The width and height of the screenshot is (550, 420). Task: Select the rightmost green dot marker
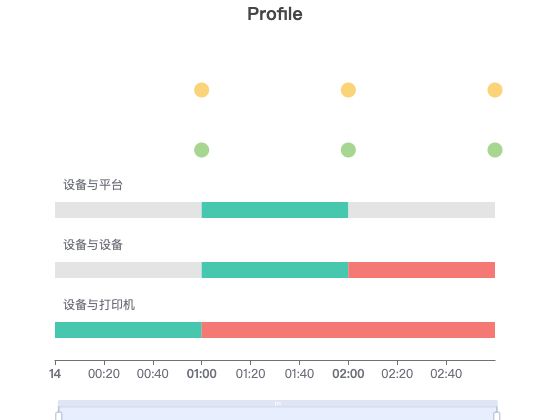(495, 150)
